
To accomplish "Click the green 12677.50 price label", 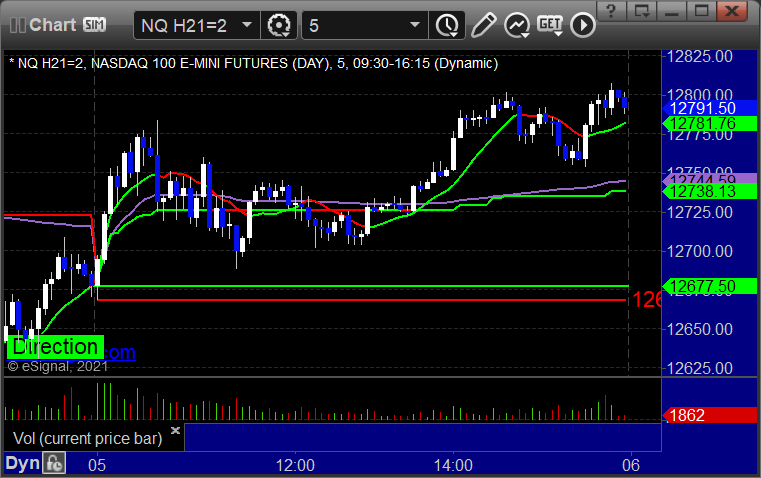I will point(710,286).
